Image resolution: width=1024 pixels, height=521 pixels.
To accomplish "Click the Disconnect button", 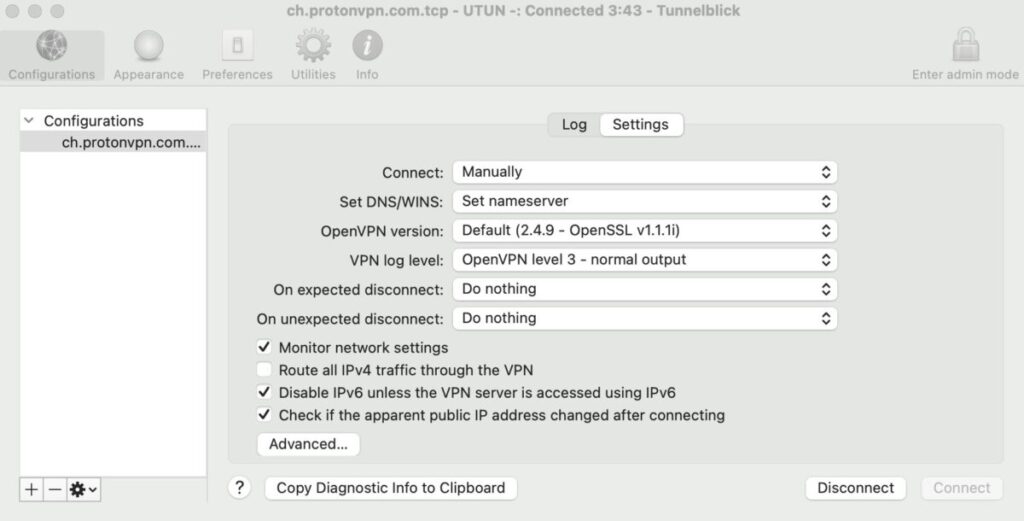I will click(x=856, y=488).
